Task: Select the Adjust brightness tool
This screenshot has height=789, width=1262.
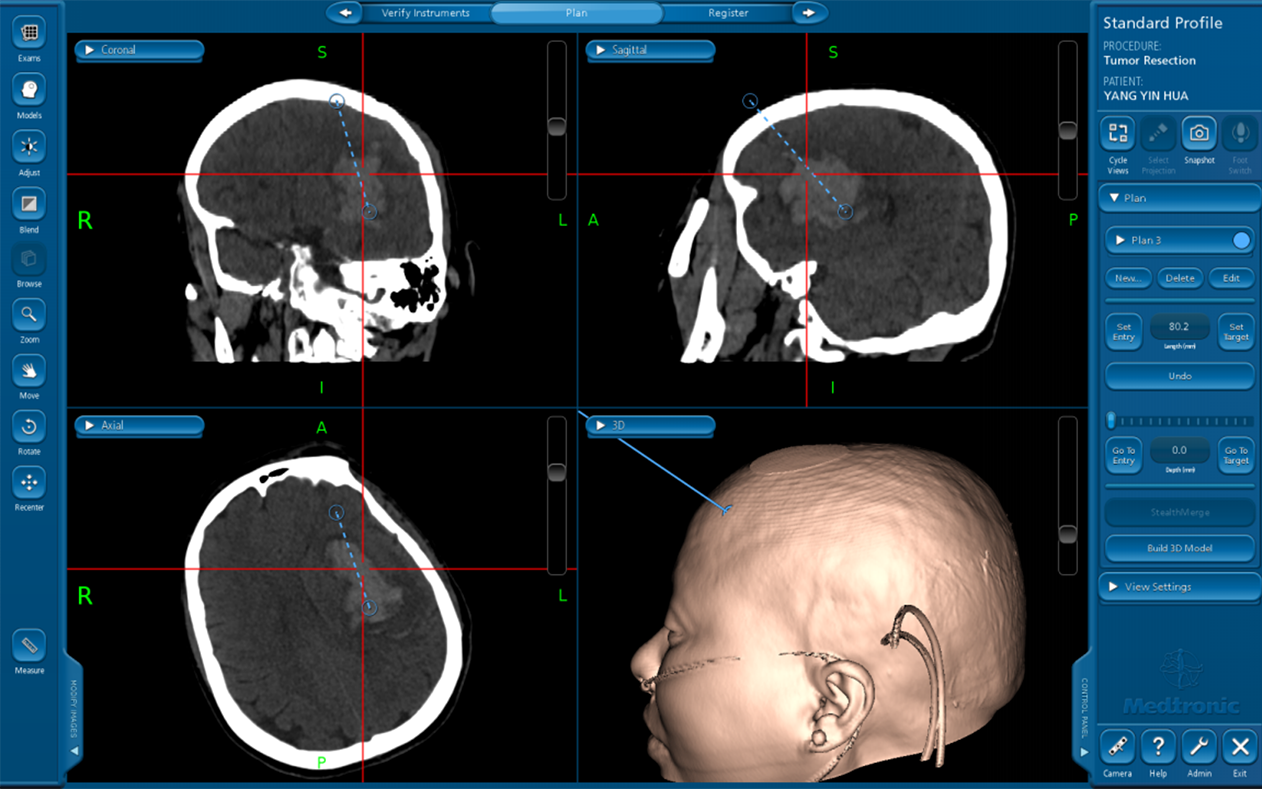Action: pyautogui.click(x=29, y=146)
